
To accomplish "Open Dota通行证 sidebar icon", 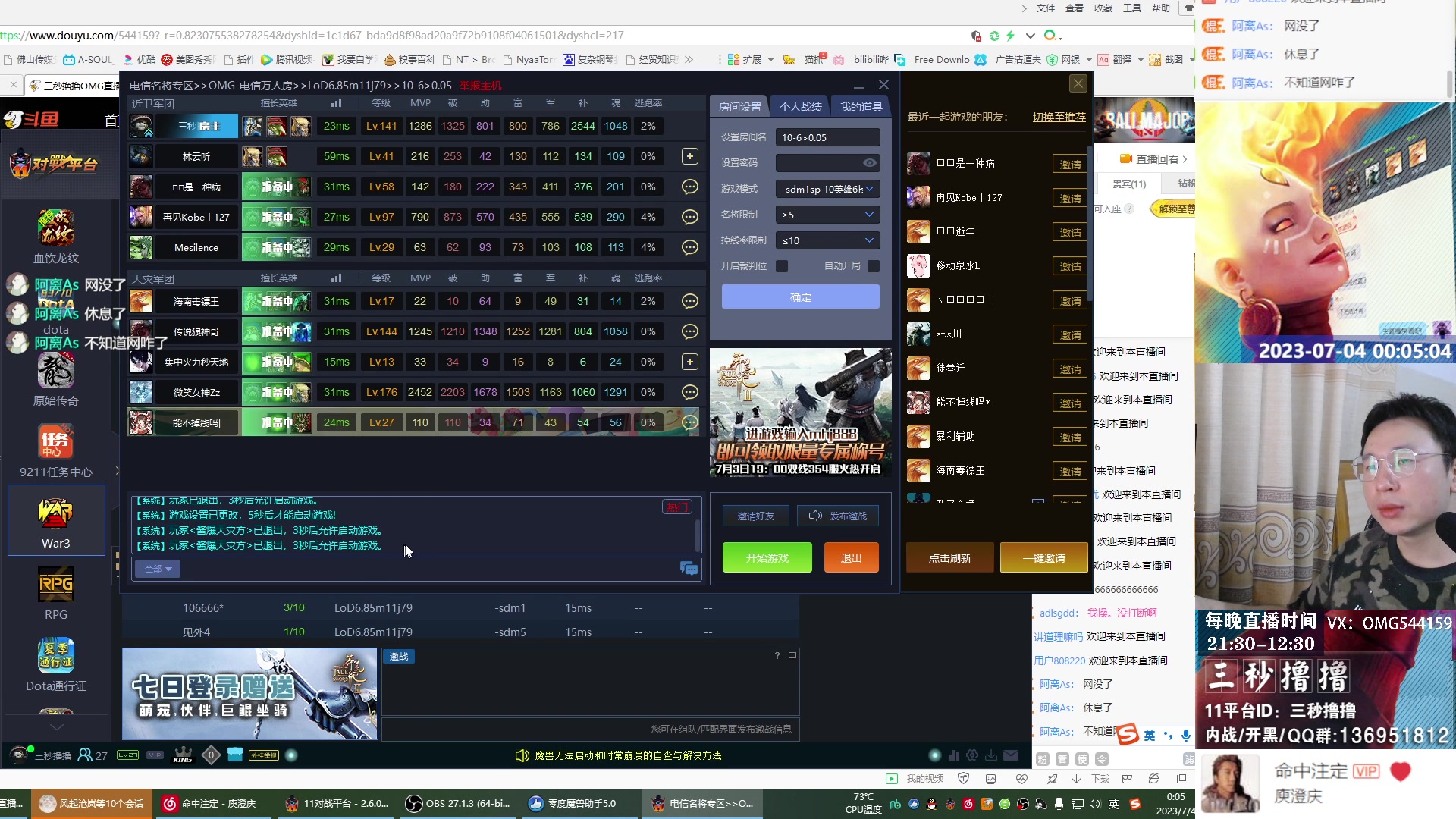I will [x=56, y=664].
